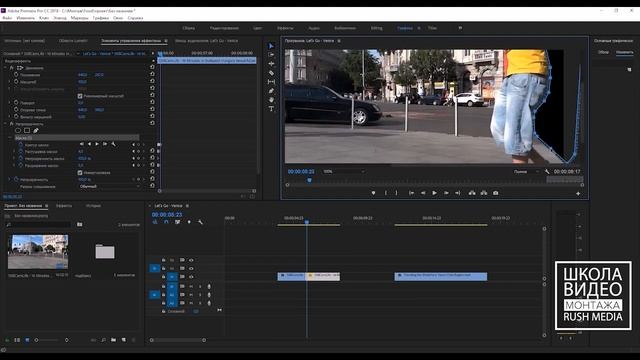640x360 pixels.
Task: Add a marker in the timeline header
Action: 189,222
